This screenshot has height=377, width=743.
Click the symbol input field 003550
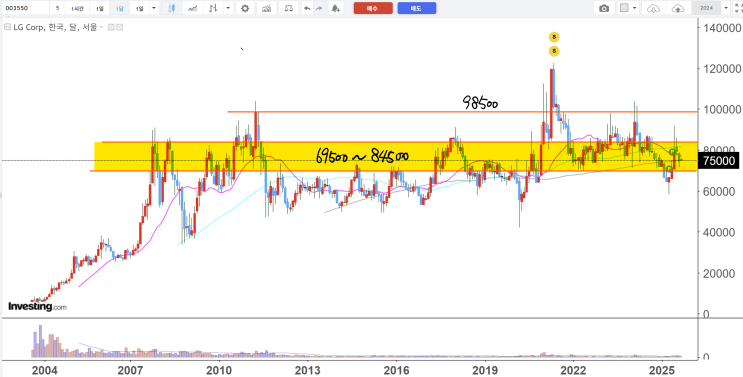(25, 8)
